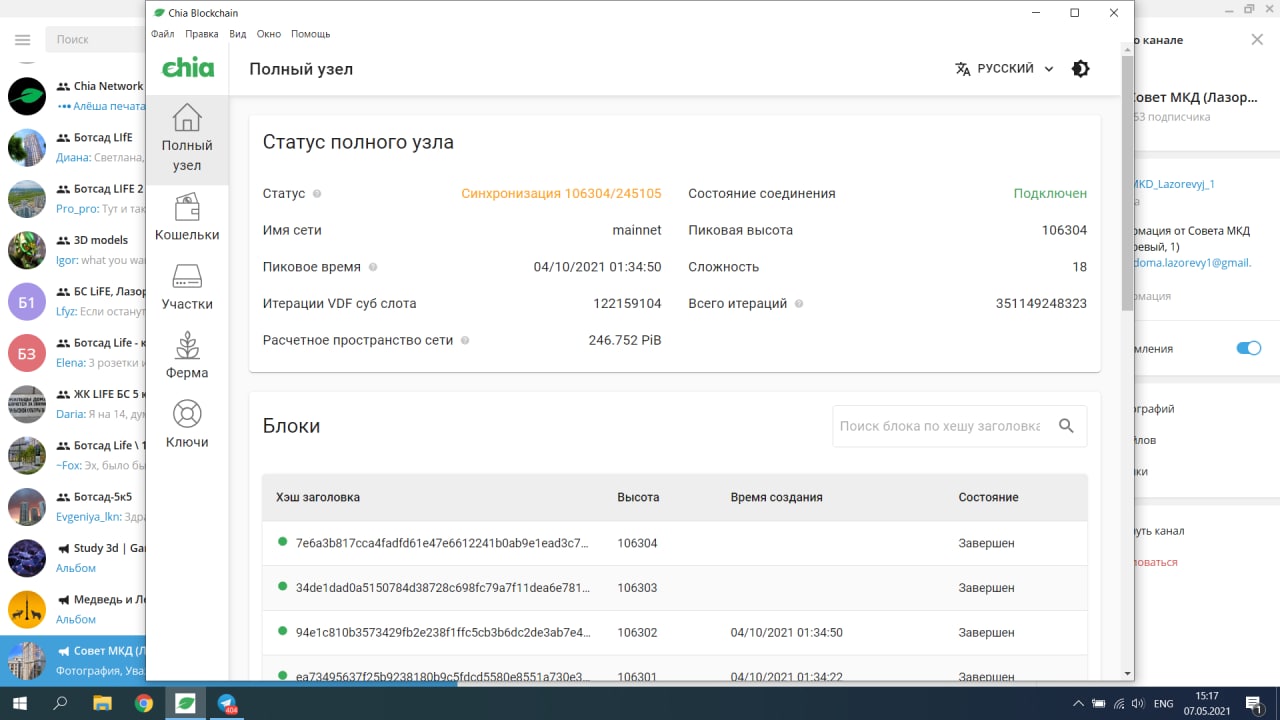
Task: Open 3D models chat in Telegram
Action: pos(73,250)
